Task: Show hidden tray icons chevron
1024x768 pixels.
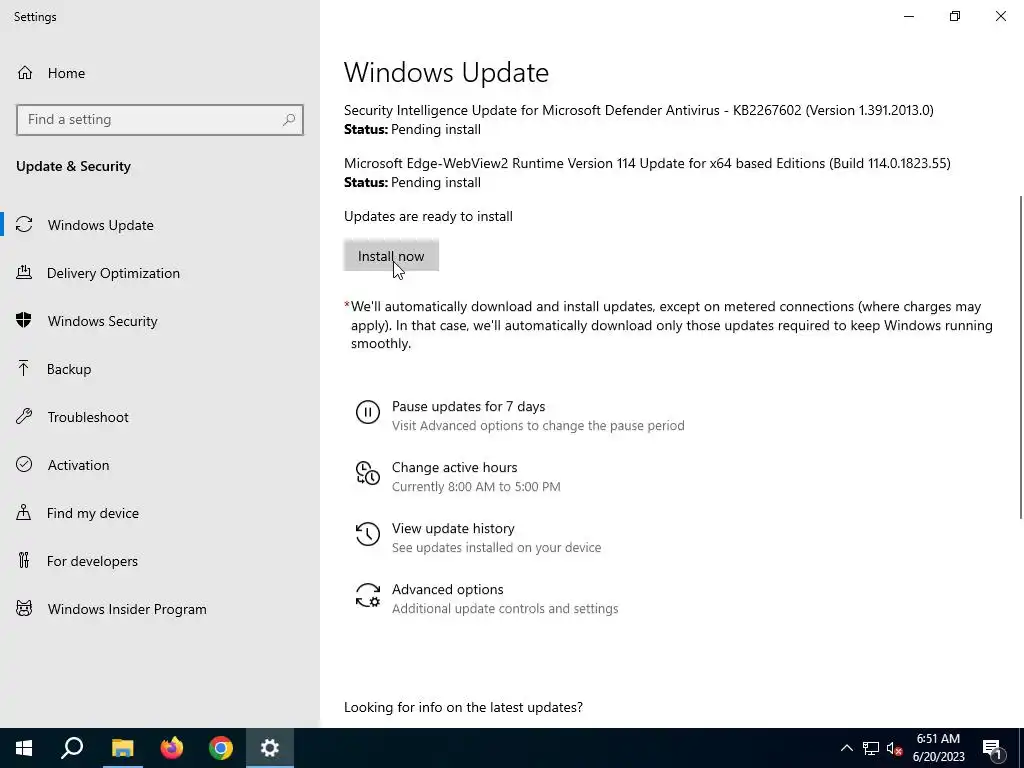Action: (x=846, y=748)
